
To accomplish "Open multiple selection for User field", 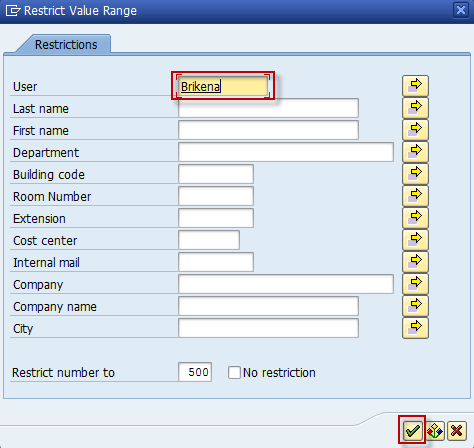I will click(x=415, y=86).
